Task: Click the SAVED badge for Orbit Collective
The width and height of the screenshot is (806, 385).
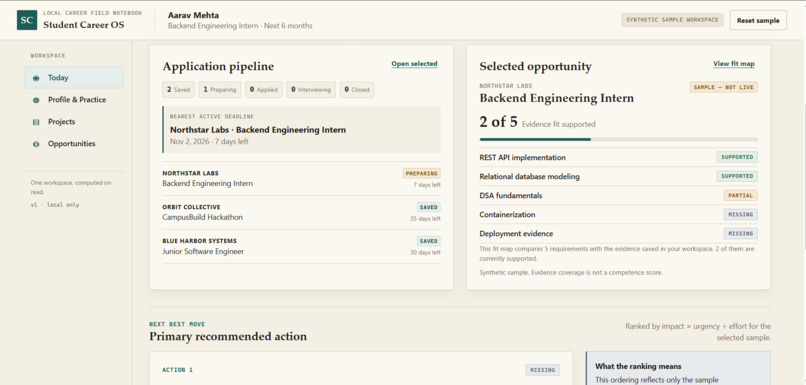Action: point(429,207)
